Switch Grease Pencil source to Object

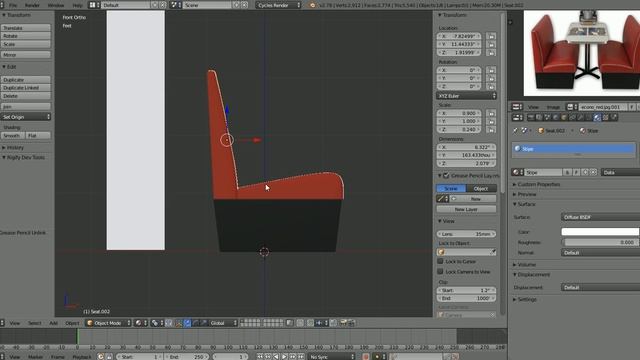point(481,189)
